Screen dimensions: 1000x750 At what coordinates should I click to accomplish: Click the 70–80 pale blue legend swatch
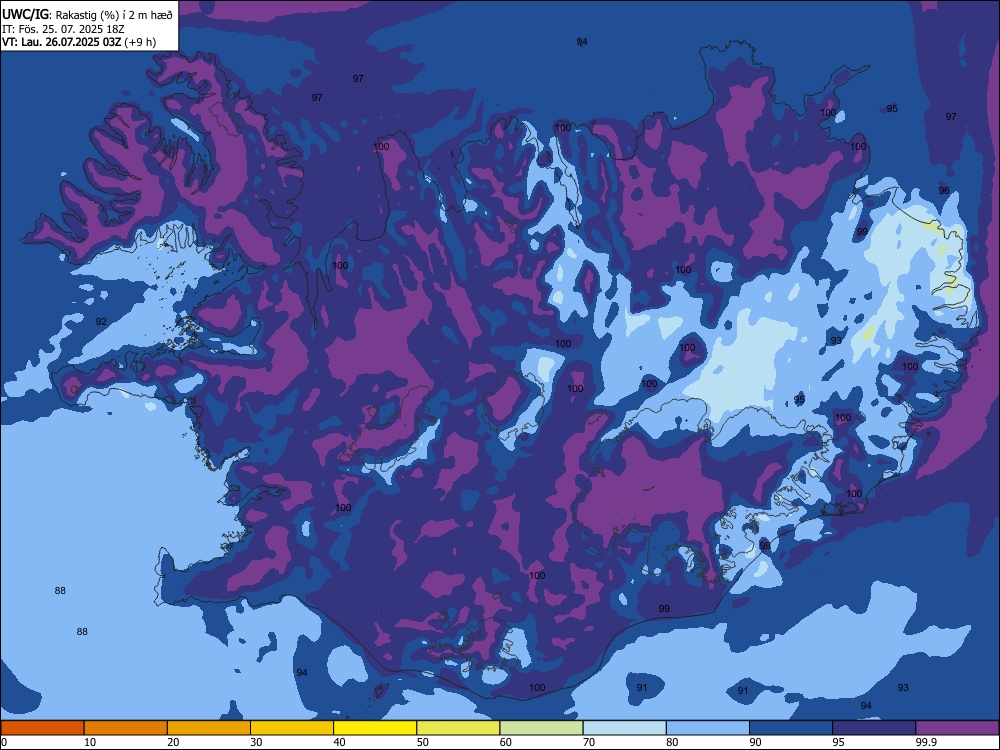pyautogui.click(x=624, y=728)
